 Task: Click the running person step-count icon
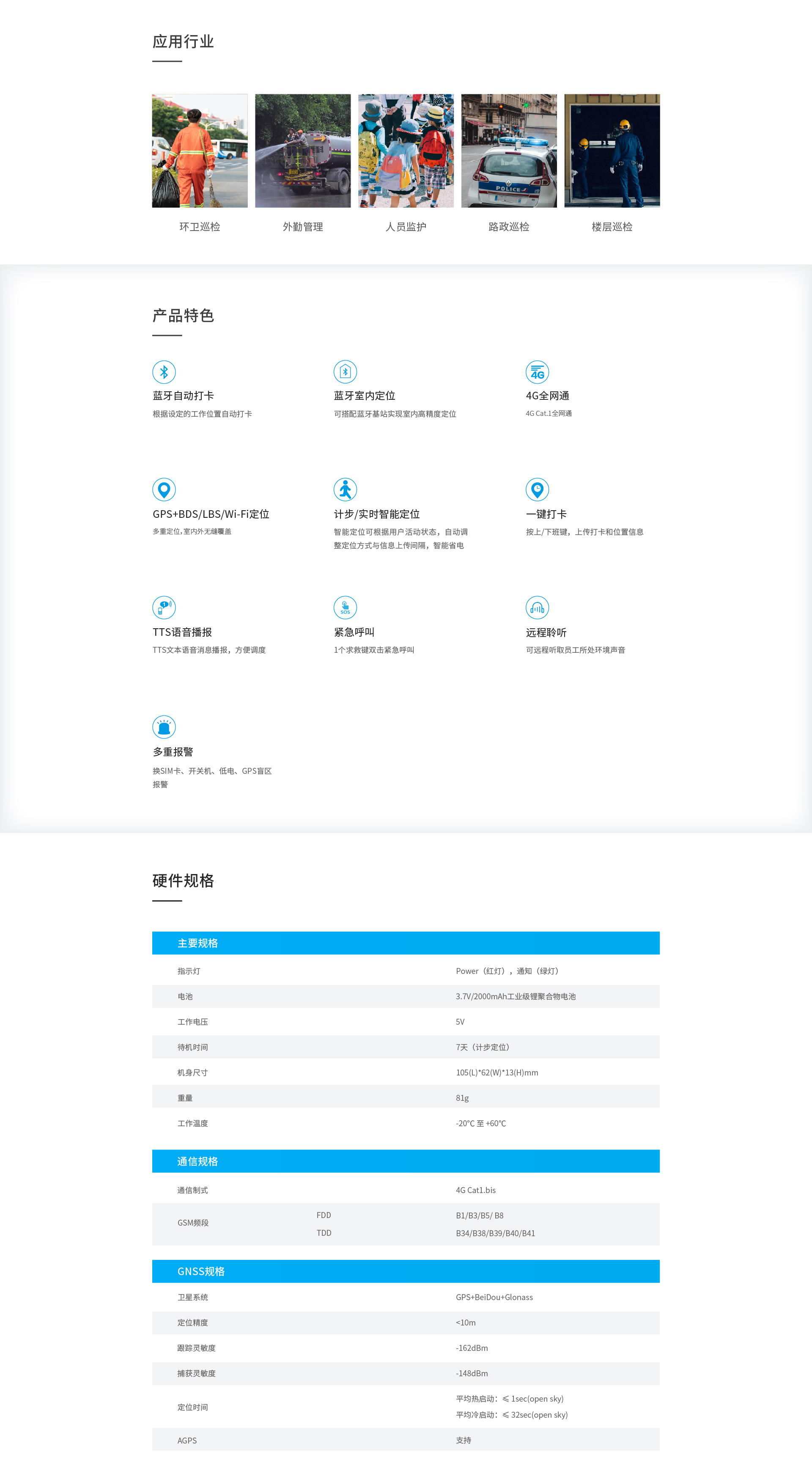point(345,489)
